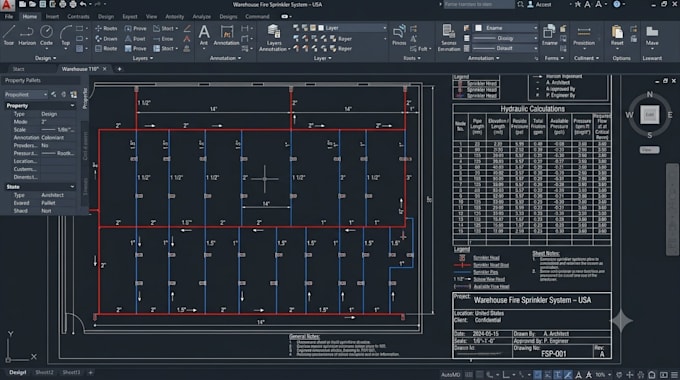
Task: Switch to the Contrasts ribbon tab
Action: (78, 16)
